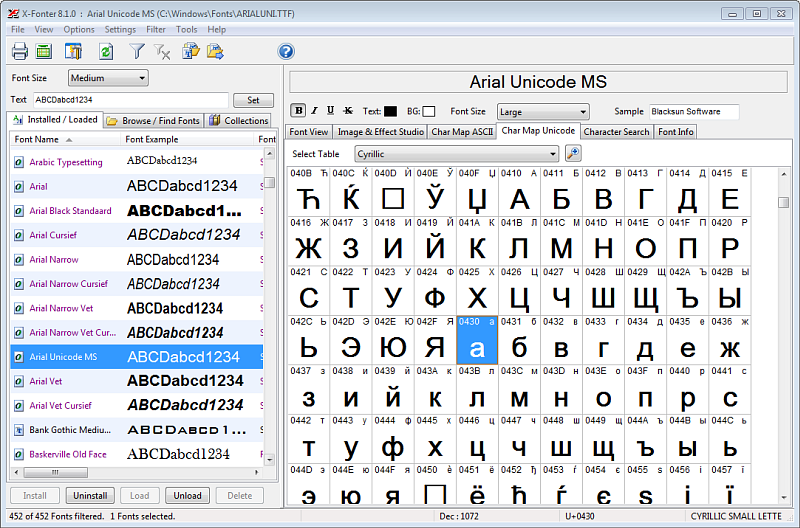Apply the funnel Filter icon
The width and height of the screenshot is (800, 528).
(x=137, y=51)
